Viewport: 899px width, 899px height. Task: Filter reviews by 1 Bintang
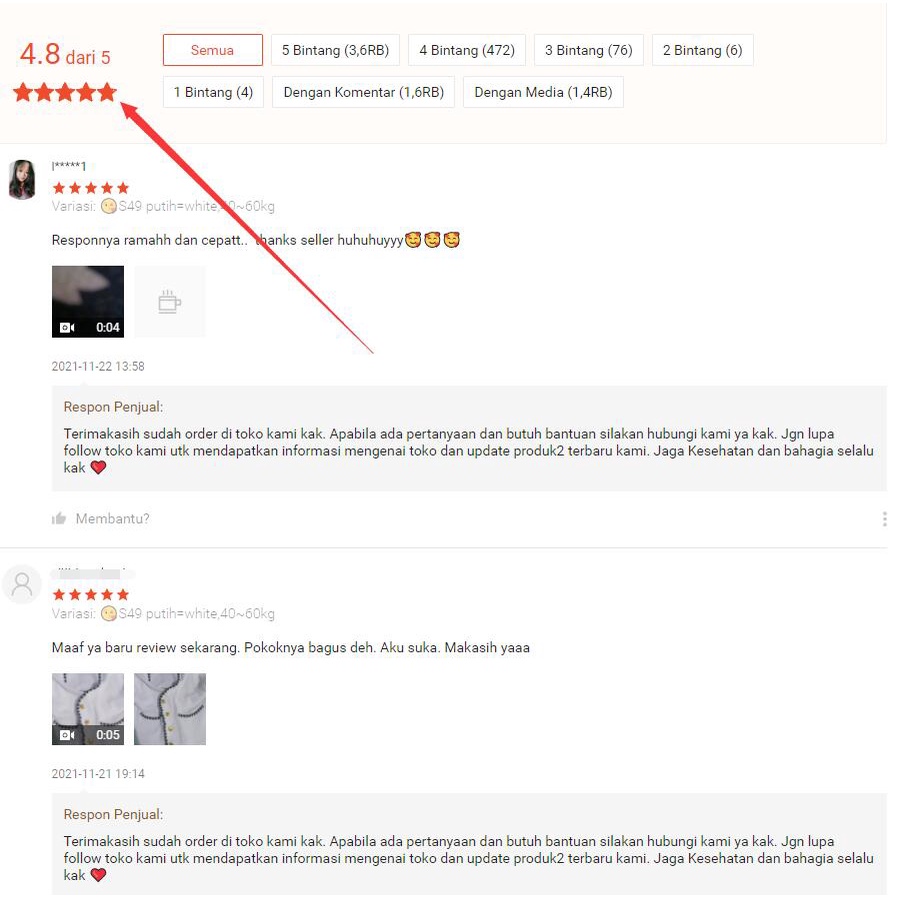(x=213, y=92)
